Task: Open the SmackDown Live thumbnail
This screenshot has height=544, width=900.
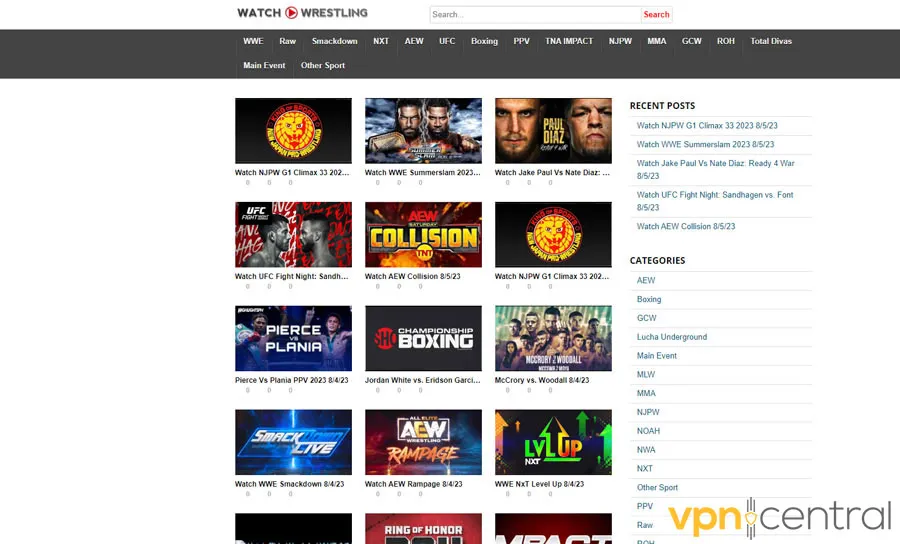Action: pyautogui.click(x=293, y=442)
